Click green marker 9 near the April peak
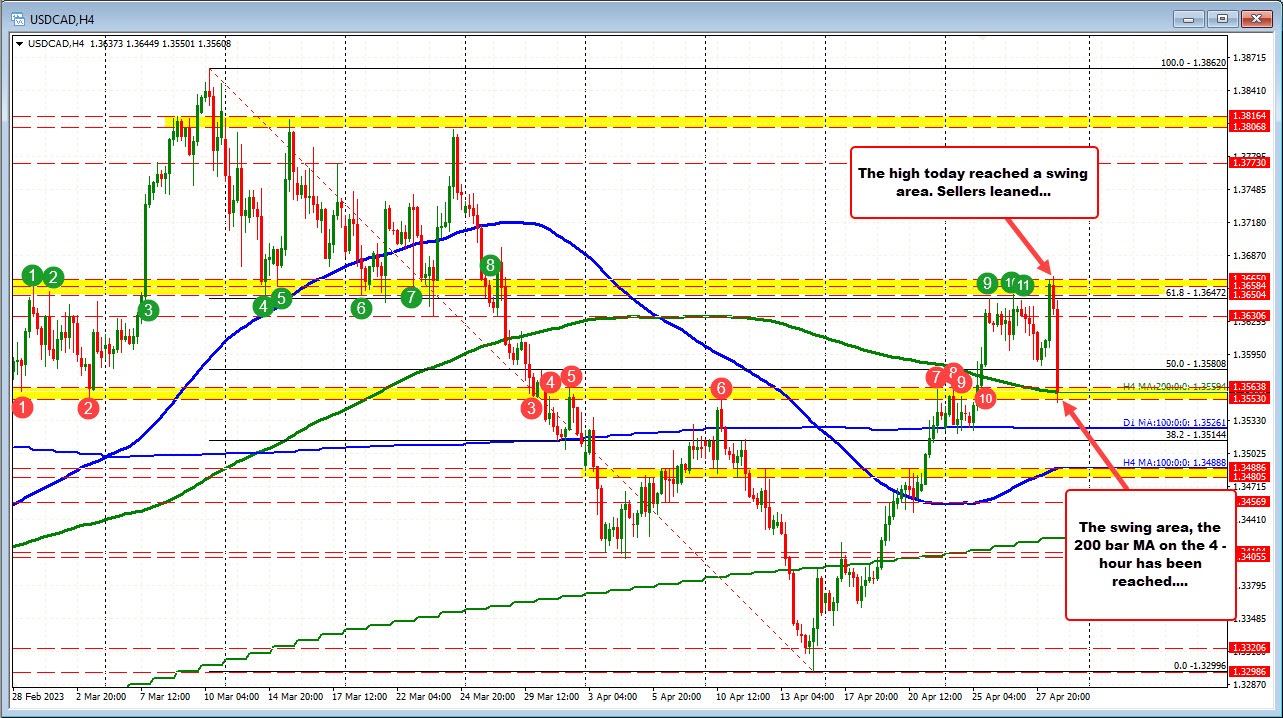Viewport: 1283px width, 718px height. point(988,284)
